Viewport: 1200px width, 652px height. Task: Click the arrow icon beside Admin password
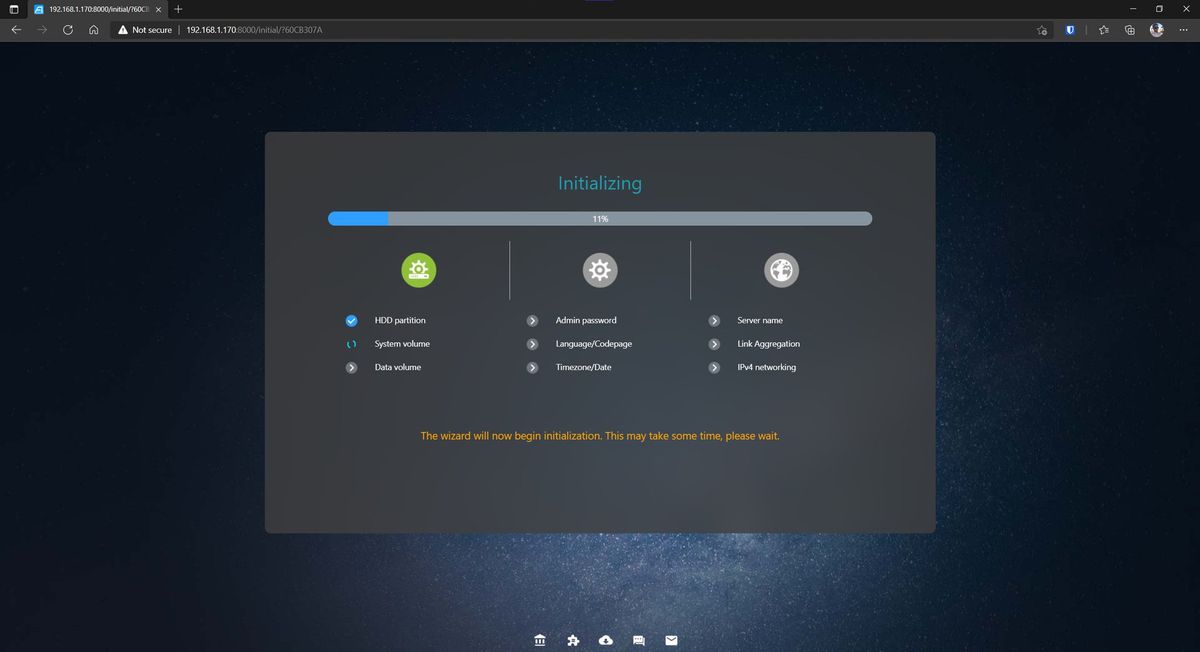coord(533,320)
